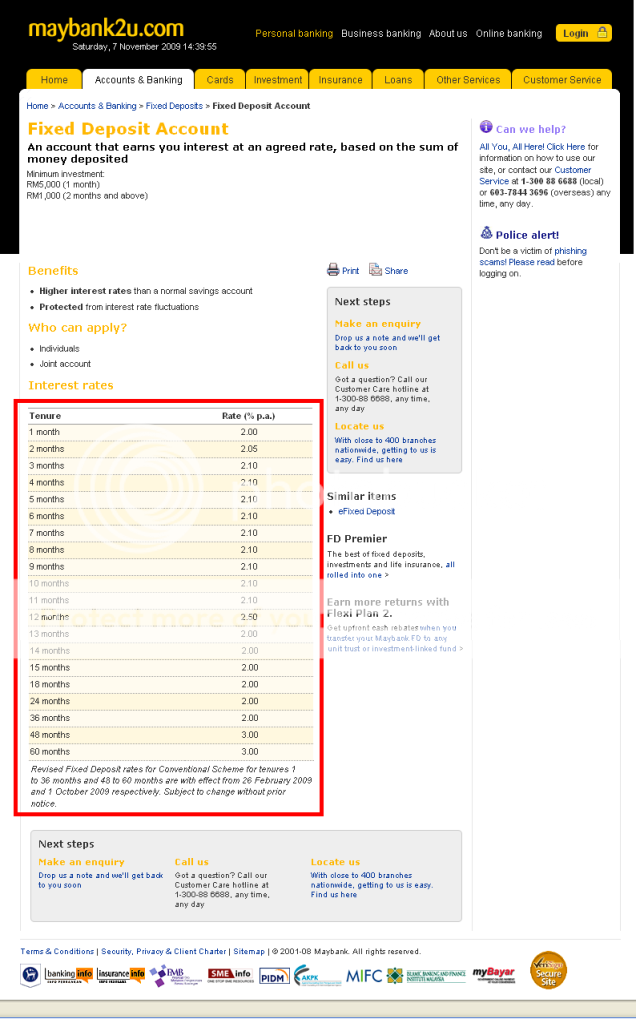Click the banking info logo

(x=68, y=974)
